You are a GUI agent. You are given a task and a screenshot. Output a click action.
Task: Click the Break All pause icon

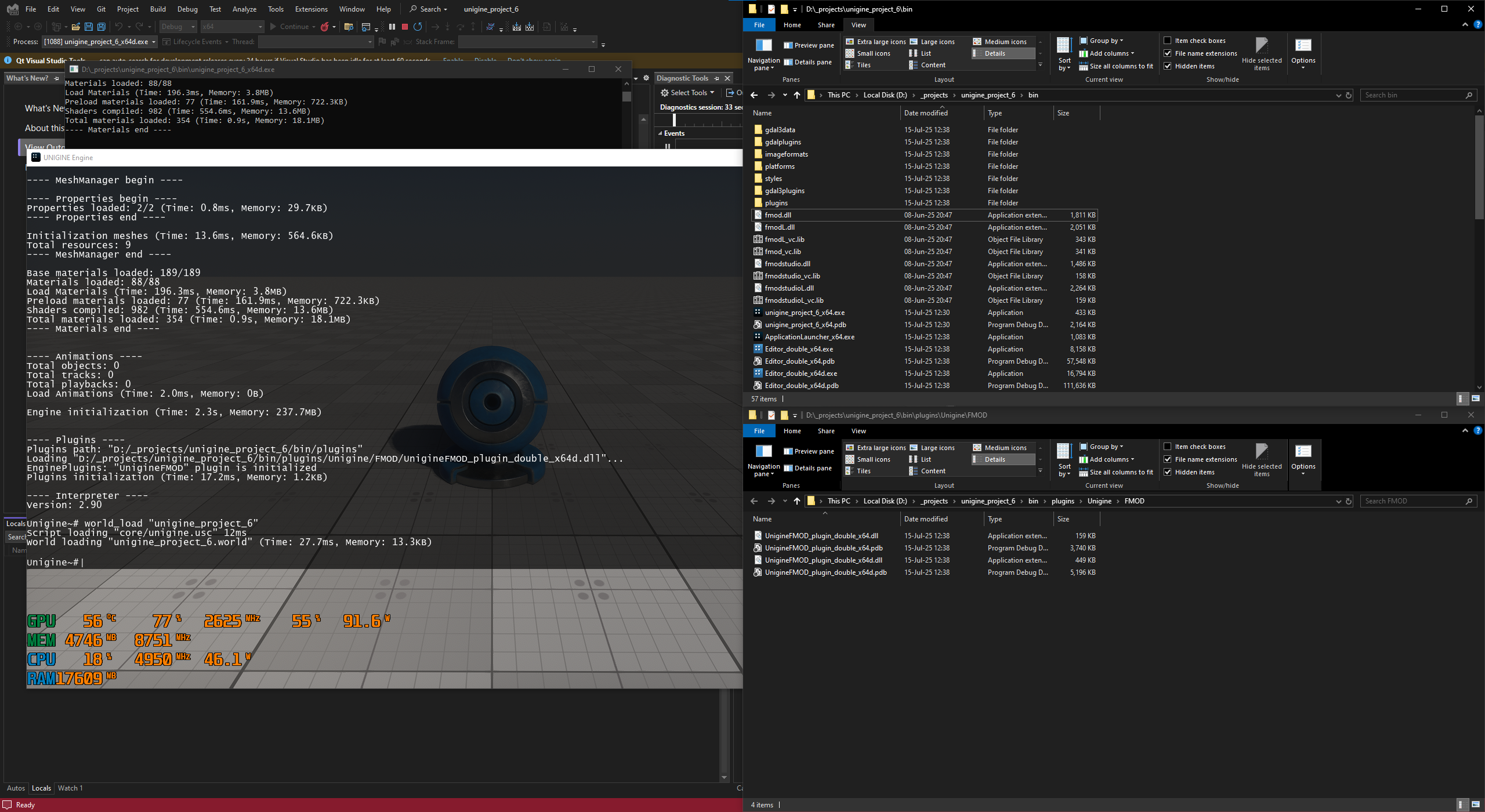click(x=392, y=27)
